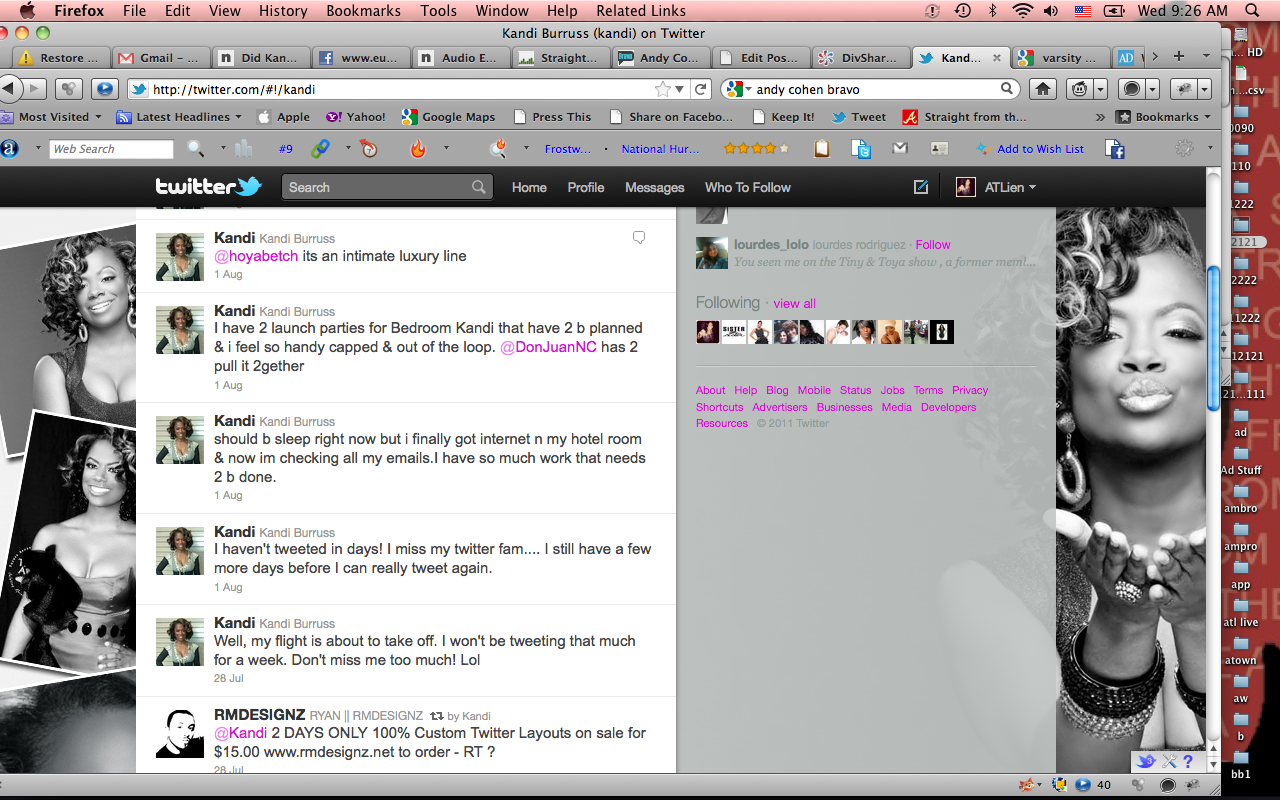
Task: Click the compose new tweet icon
Action: tap(921, 187)
